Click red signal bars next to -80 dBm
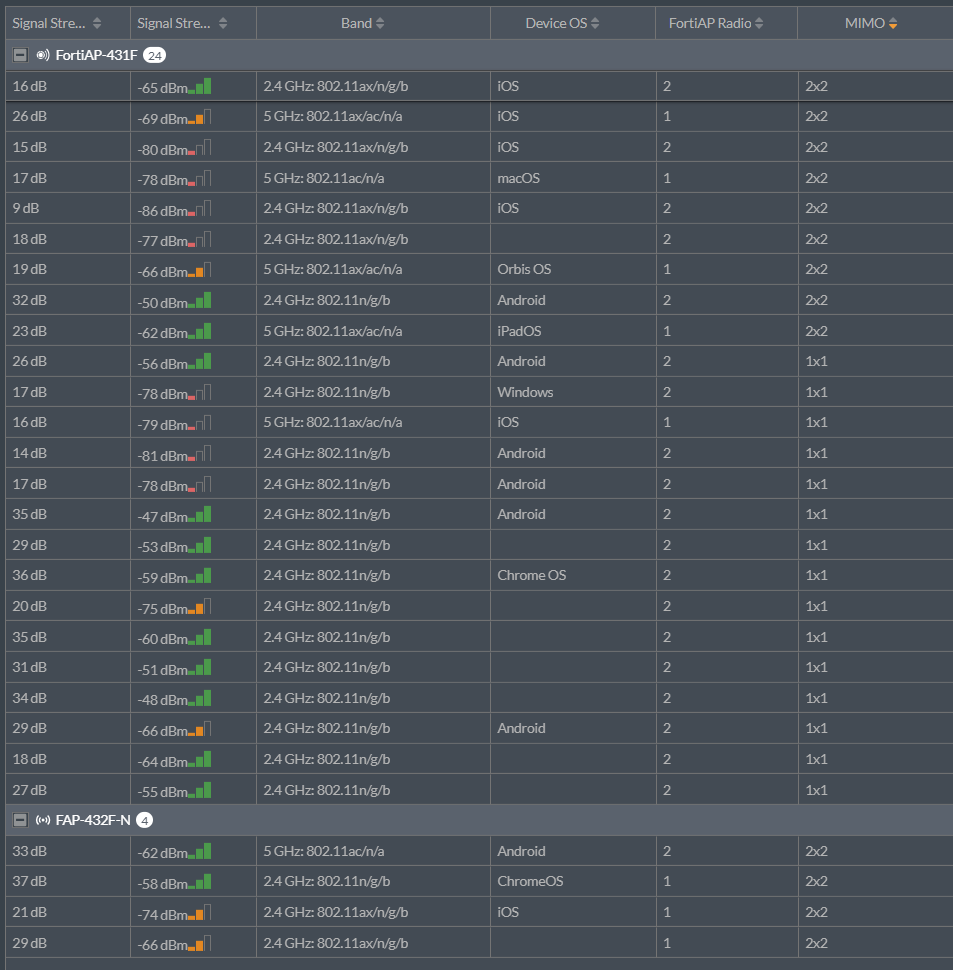The width and height of the screenshot is (953, 970). coord(200,147)
